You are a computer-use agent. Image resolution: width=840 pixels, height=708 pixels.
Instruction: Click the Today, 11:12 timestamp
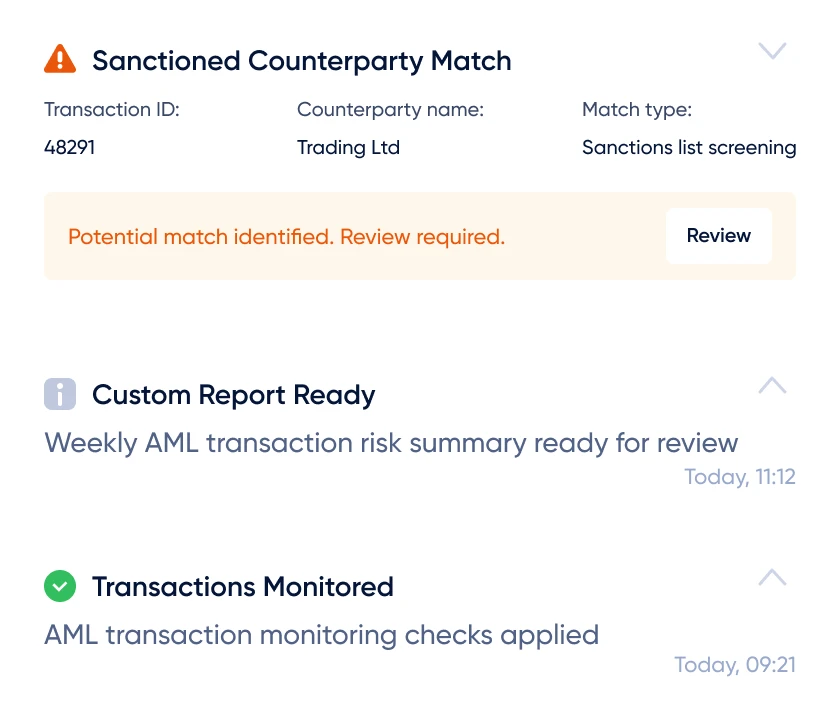[740, 477]
